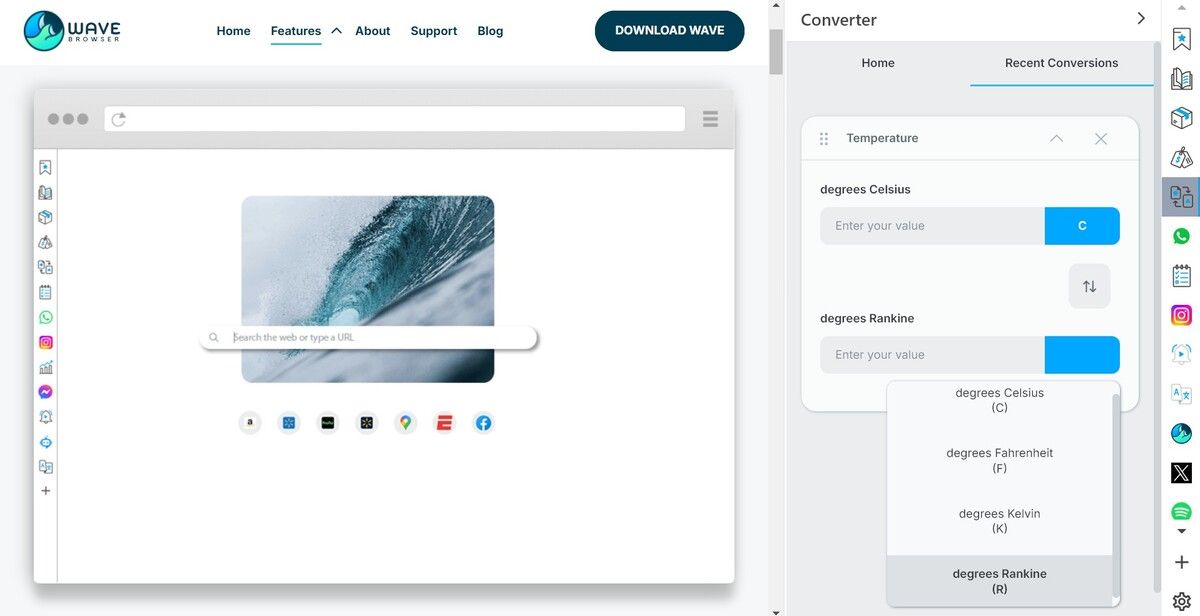The width and height of the screenshot is (1200, 616).
Task: Open the notes checklist sidebar icon
Action: coord(1181,276)
